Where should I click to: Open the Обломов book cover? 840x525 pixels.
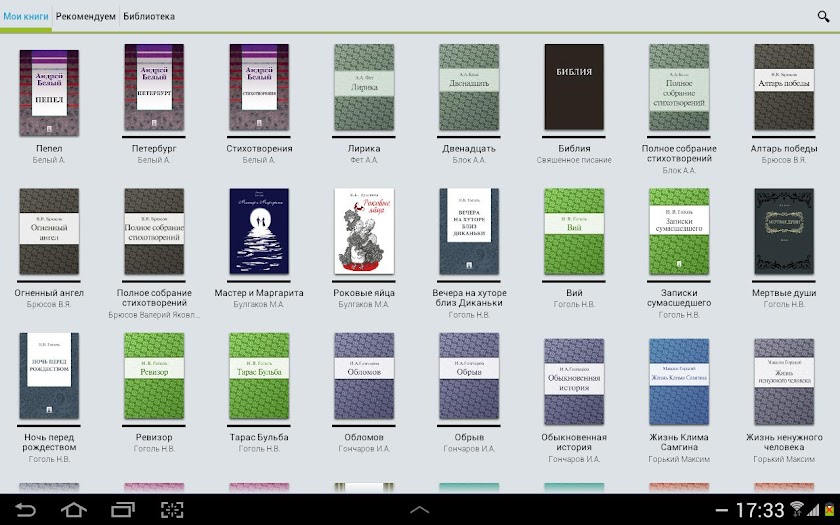click(x=364, y=376)
